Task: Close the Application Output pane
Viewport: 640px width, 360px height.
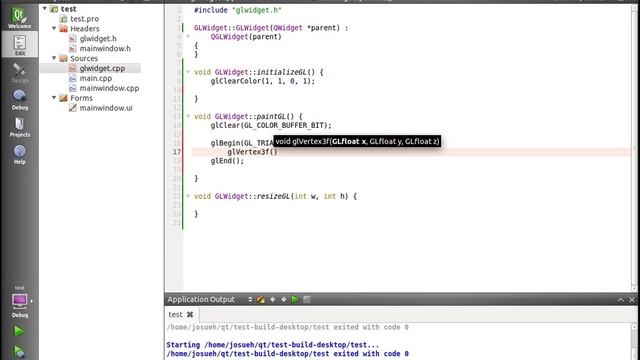Action: point(632,300)
